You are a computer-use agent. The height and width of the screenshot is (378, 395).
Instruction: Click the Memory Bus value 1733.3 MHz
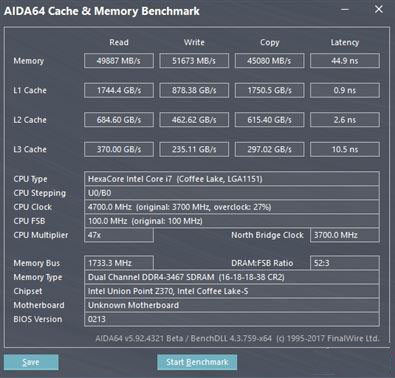coord(119,263)
